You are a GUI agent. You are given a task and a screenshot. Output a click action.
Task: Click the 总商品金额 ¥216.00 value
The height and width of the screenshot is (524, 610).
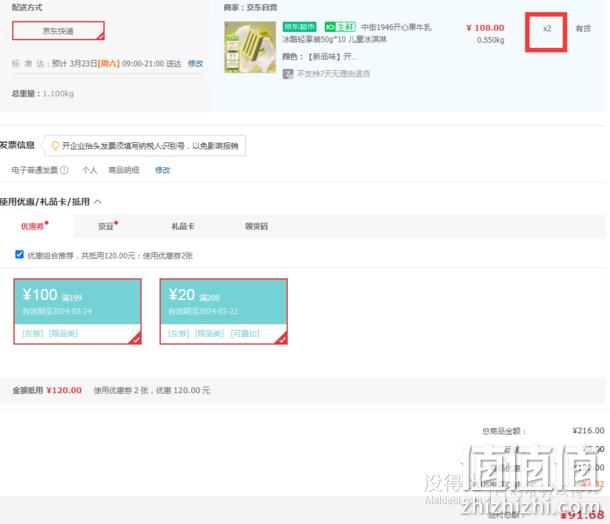[588, 430]
